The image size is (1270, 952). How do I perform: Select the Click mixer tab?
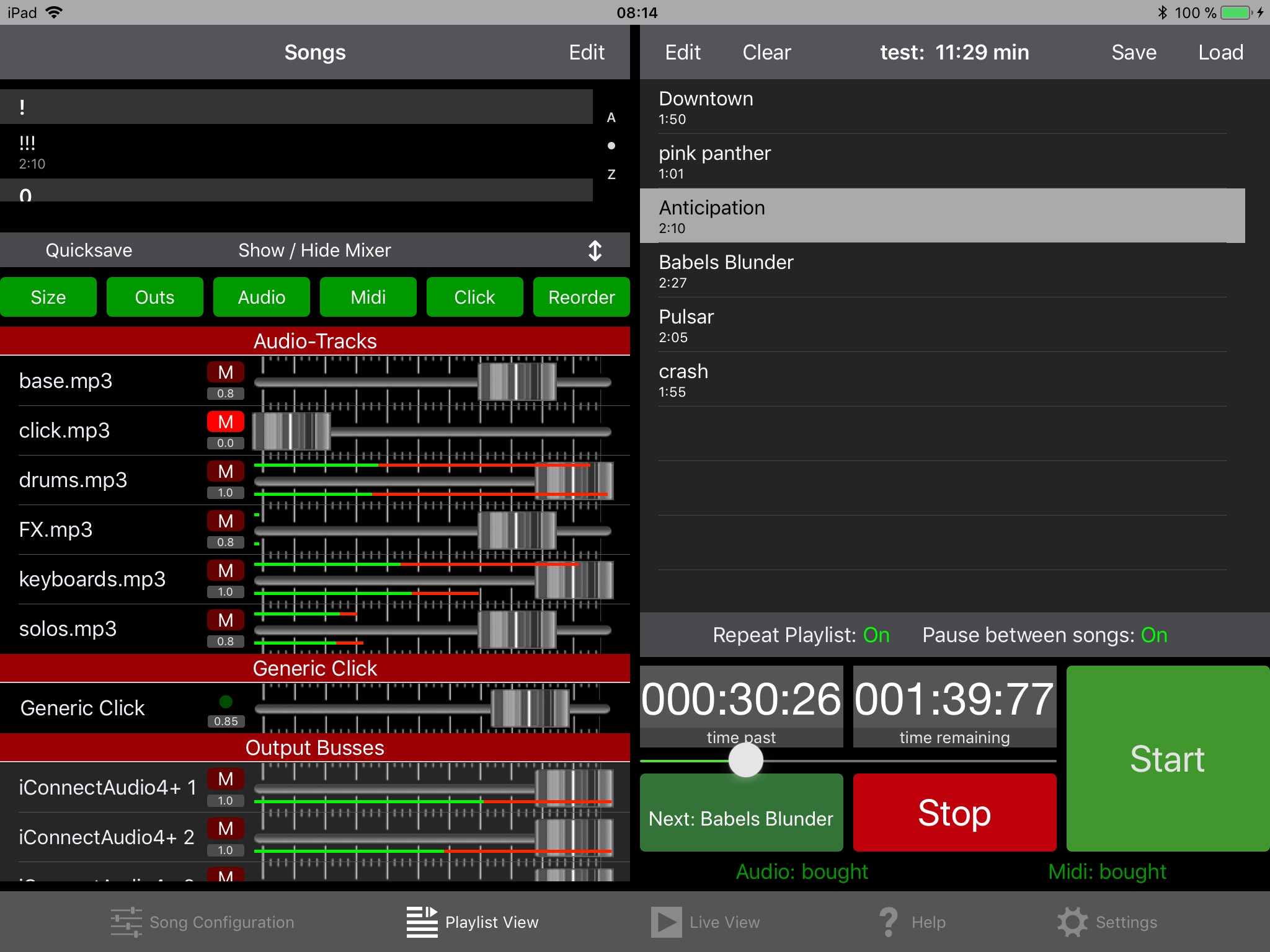click(x=474, y=297)
